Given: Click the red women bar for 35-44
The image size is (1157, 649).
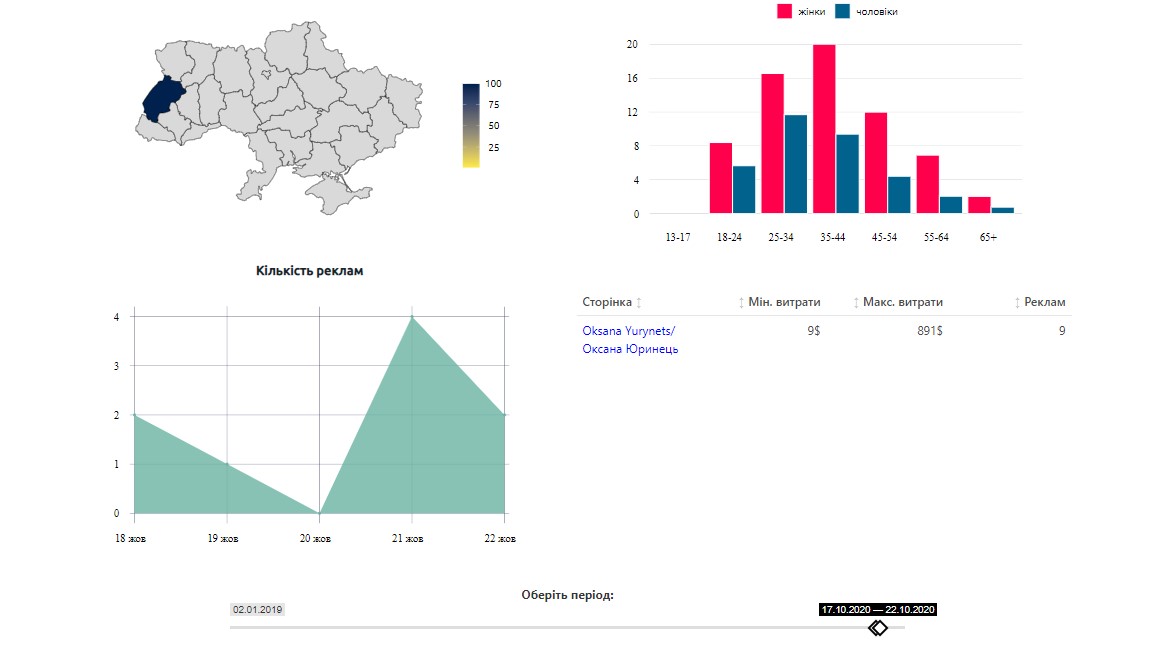Looking at the screenshot, I should pos(824,129).
